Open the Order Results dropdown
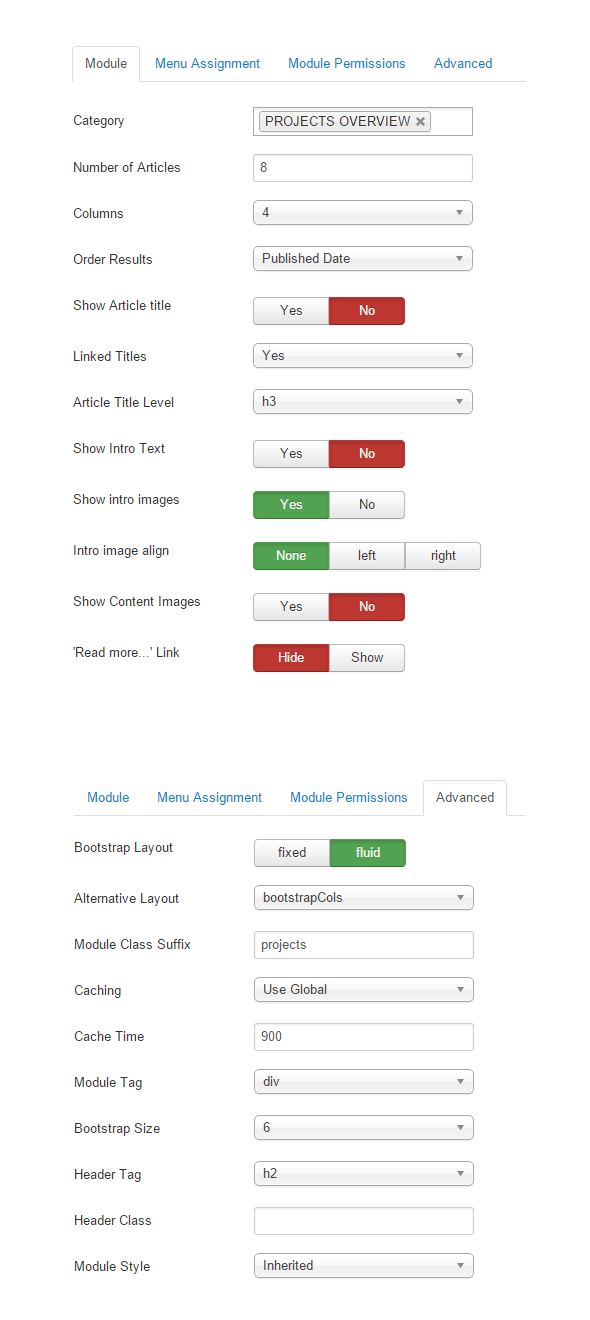The width and height of the screenshot is (590, 1320). click(x=363, y=258)
